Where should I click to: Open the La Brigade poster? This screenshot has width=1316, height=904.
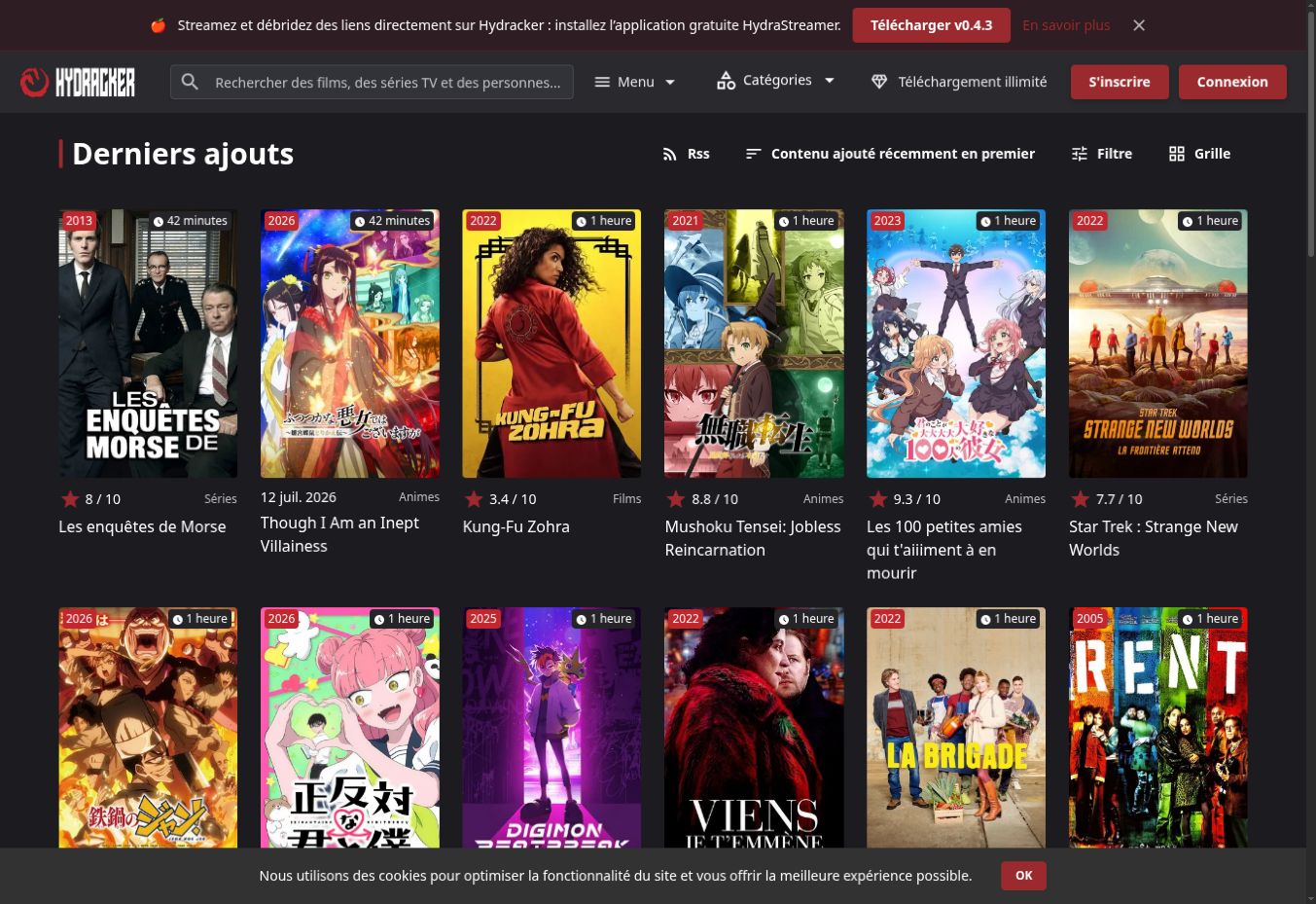(x=956, y=728)
